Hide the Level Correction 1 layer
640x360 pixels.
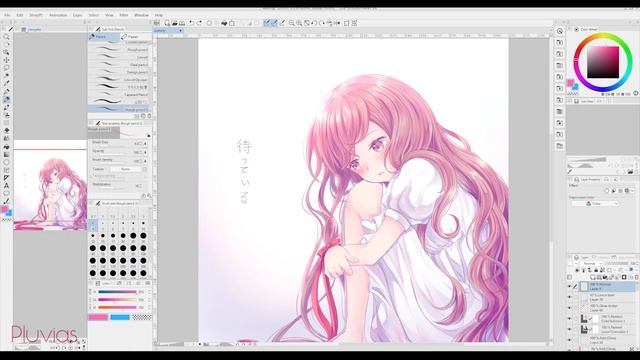[x=570, y=329]
